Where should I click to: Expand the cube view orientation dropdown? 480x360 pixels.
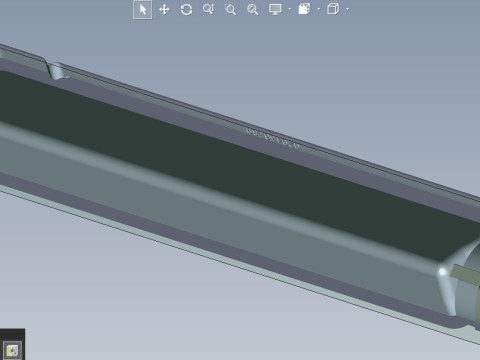[x=348, y=9]
